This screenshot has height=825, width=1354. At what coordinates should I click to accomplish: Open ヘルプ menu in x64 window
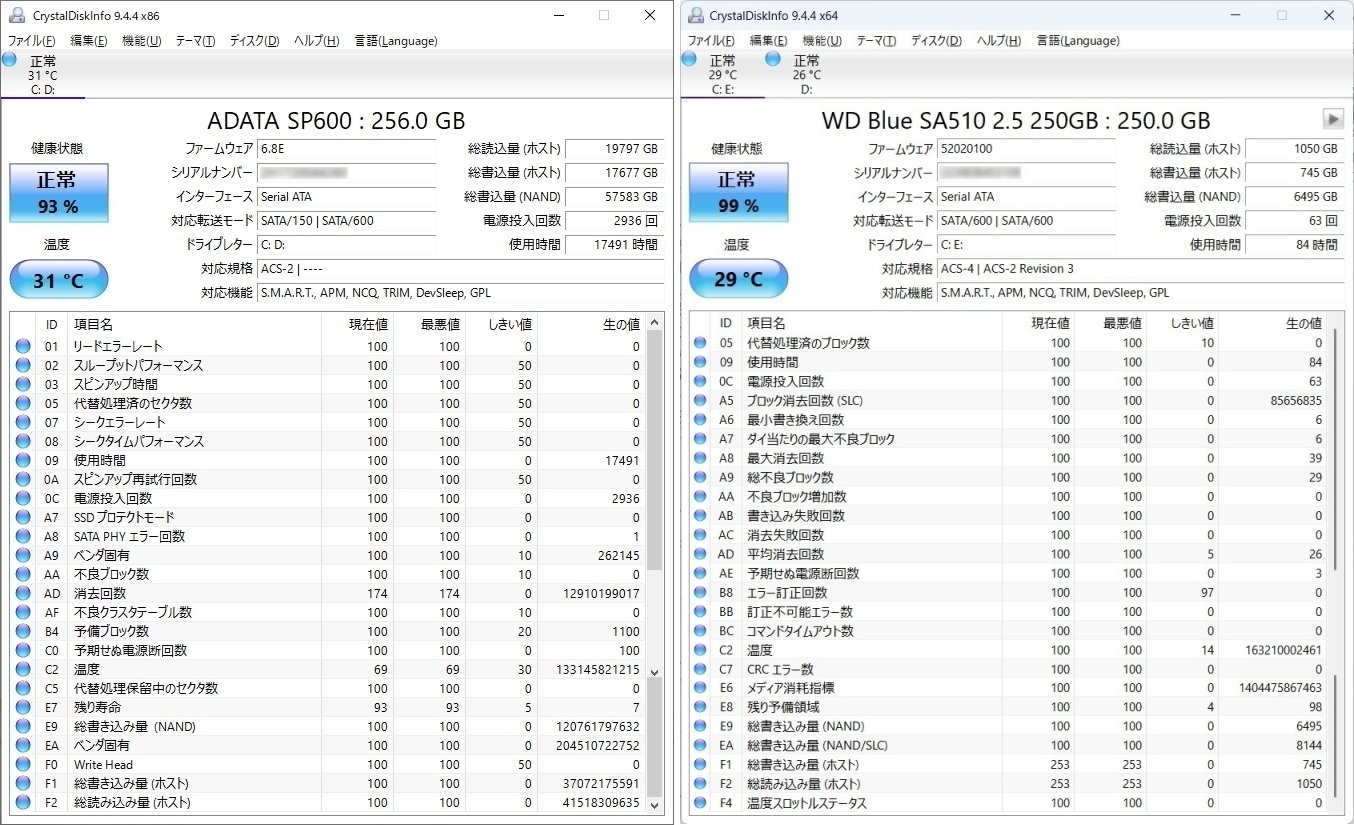coord(998,41)
